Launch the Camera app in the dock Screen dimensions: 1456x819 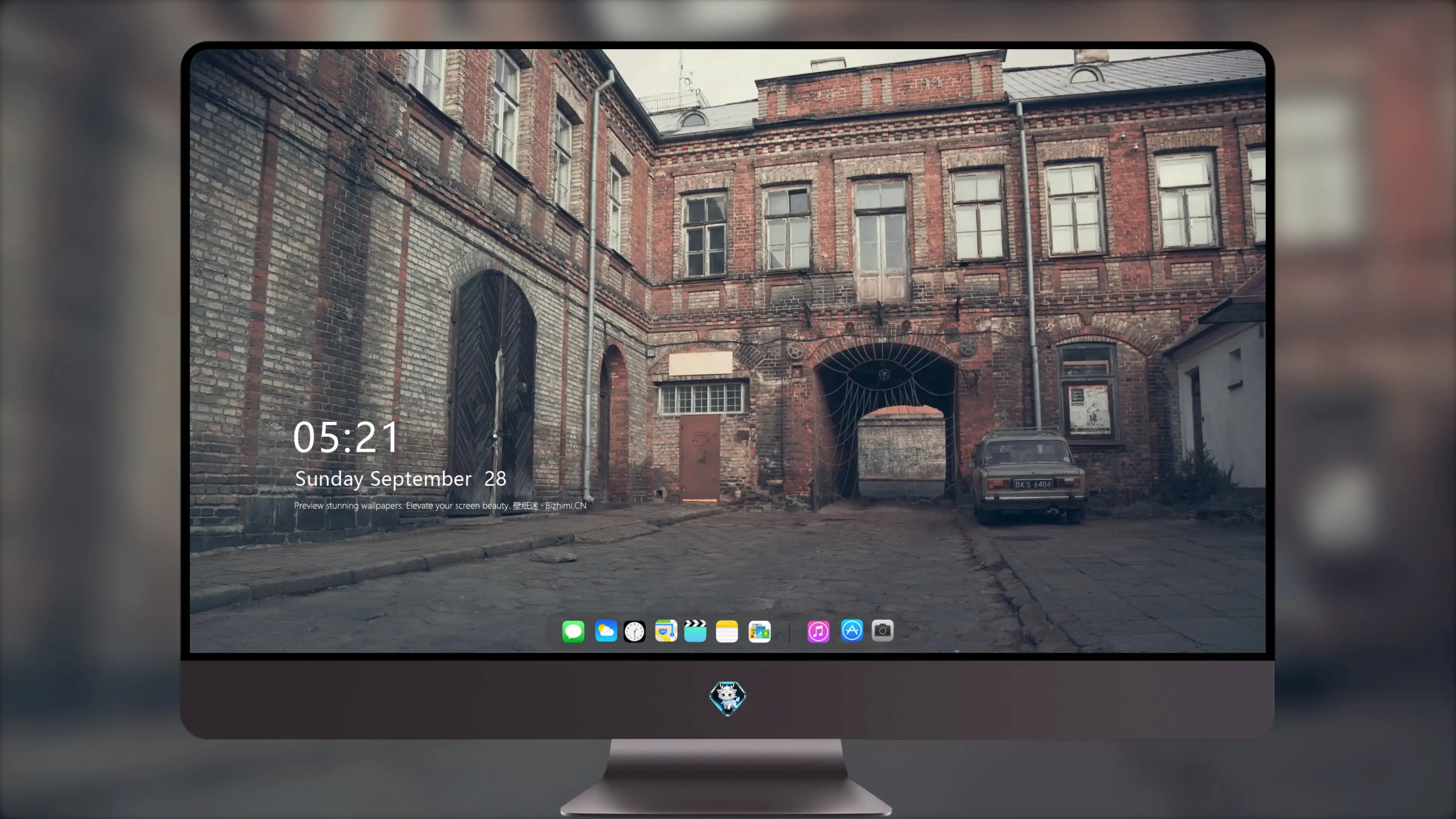pyautogui.click(x=882, y=631)
